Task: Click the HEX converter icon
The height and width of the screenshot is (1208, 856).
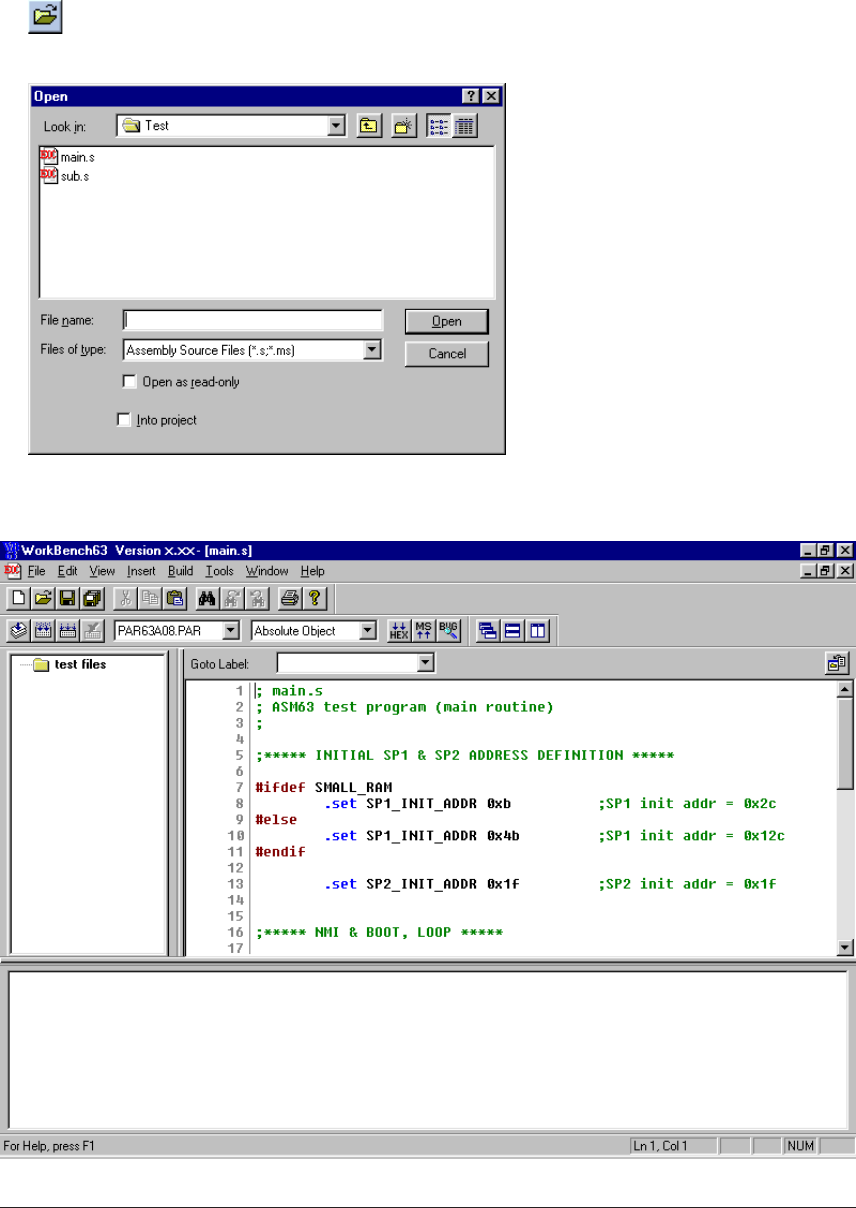Action: [399, 631]
